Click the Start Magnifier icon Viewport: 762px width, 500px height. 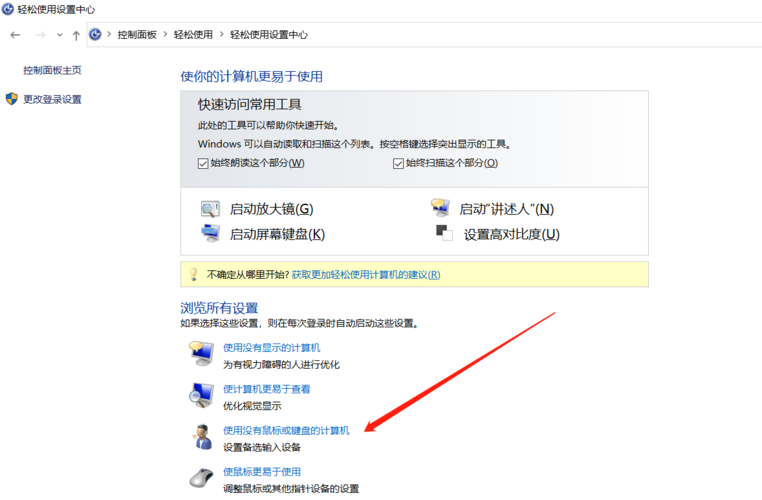[210, 209]
